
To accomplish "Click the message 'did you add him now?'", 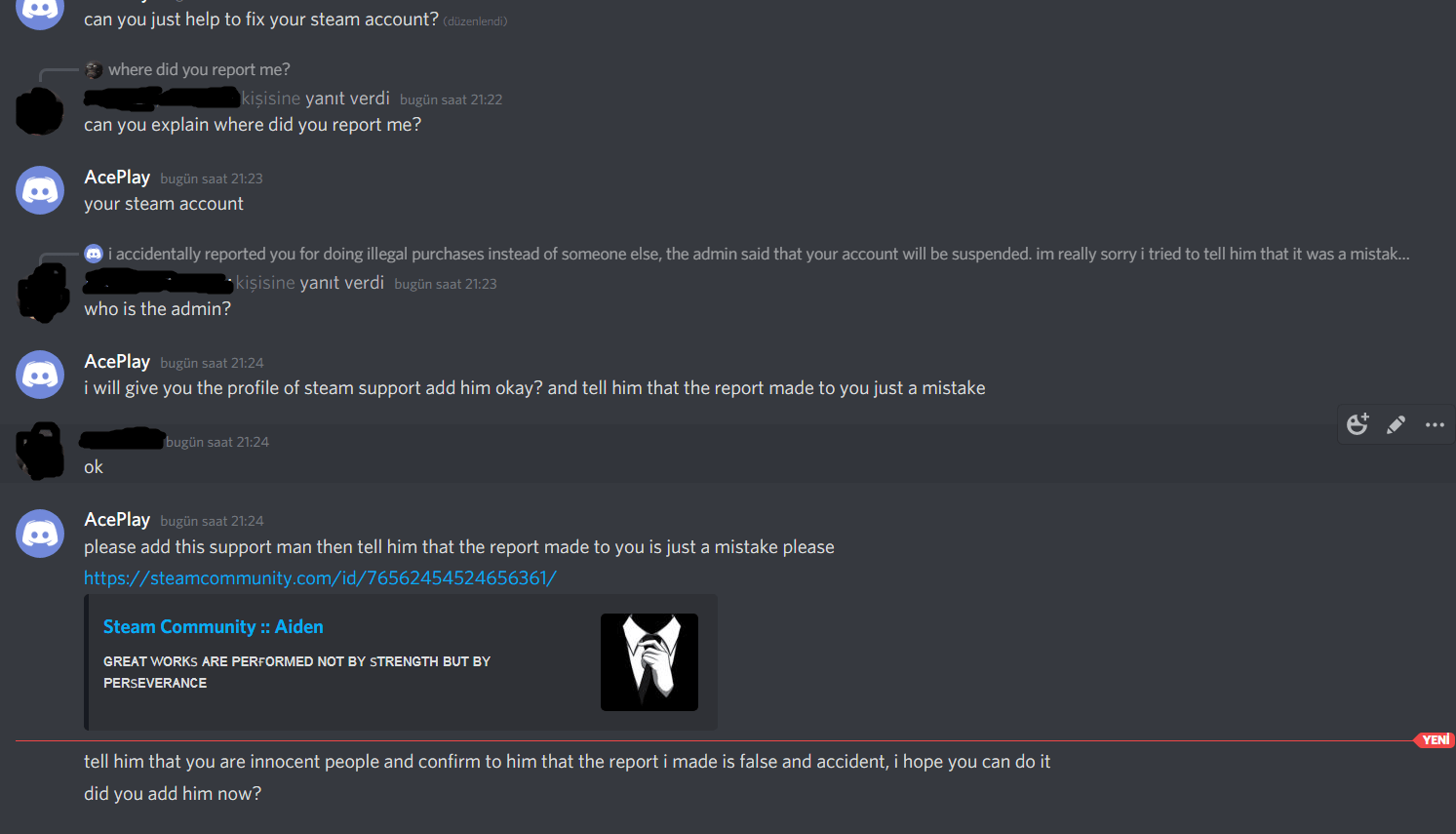I will (173, 794).
